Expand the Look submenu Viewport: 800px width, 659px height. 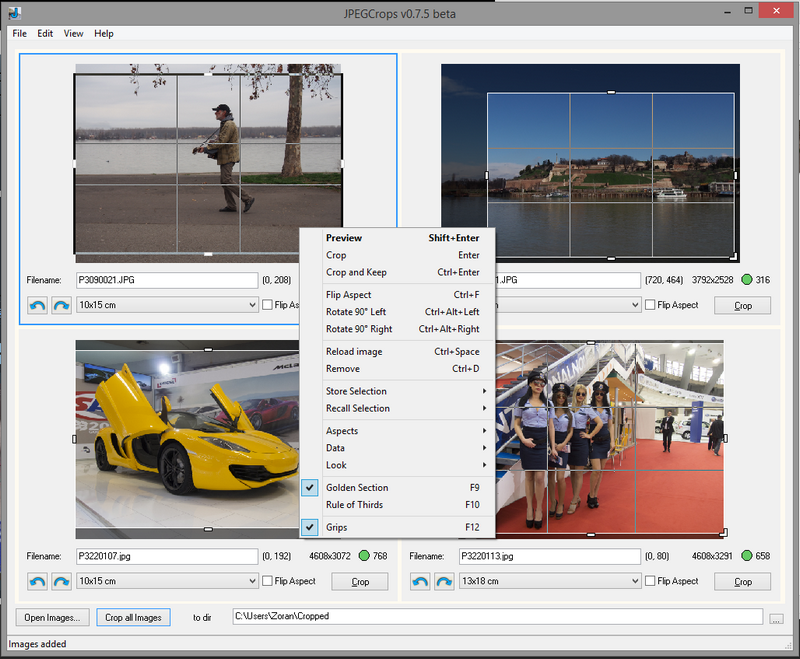[x=398, y=465]
